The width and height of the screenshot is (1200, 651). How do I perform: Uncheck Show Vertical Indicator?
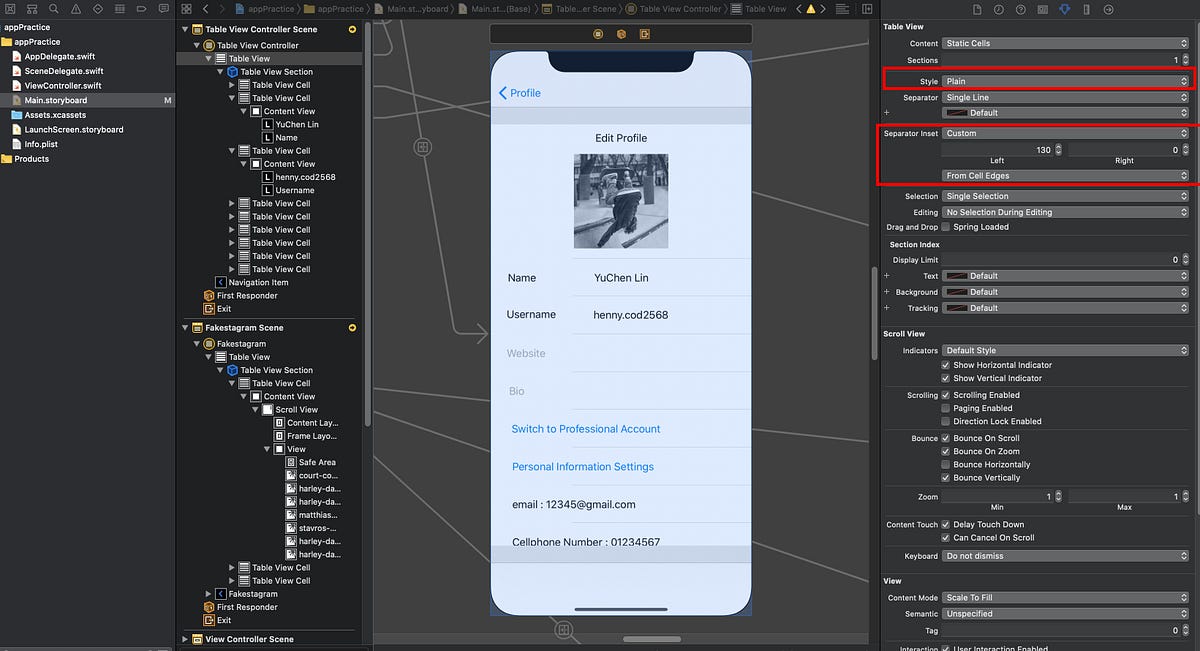(946, 378)
